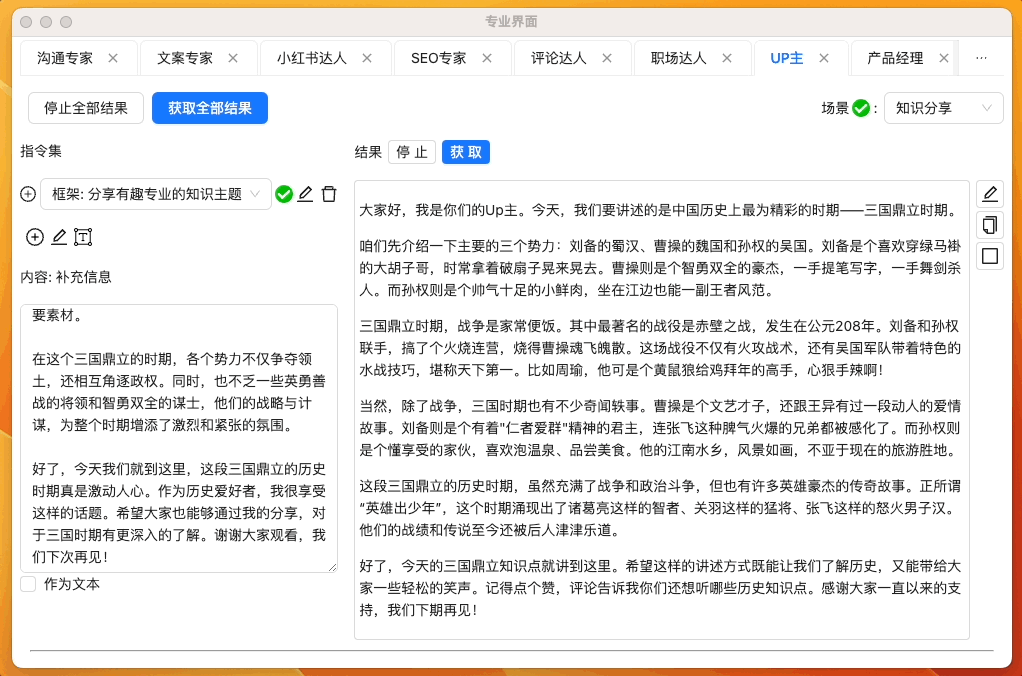
Task: Click the square icon beside the result panel
Action: (x=989, y=256)
